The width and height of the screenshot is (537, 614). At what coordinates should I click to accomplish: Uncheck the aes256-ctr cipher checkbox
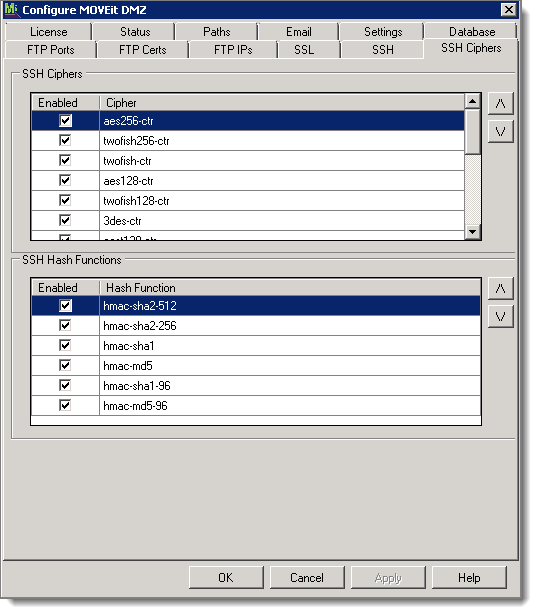click(65, 121)
